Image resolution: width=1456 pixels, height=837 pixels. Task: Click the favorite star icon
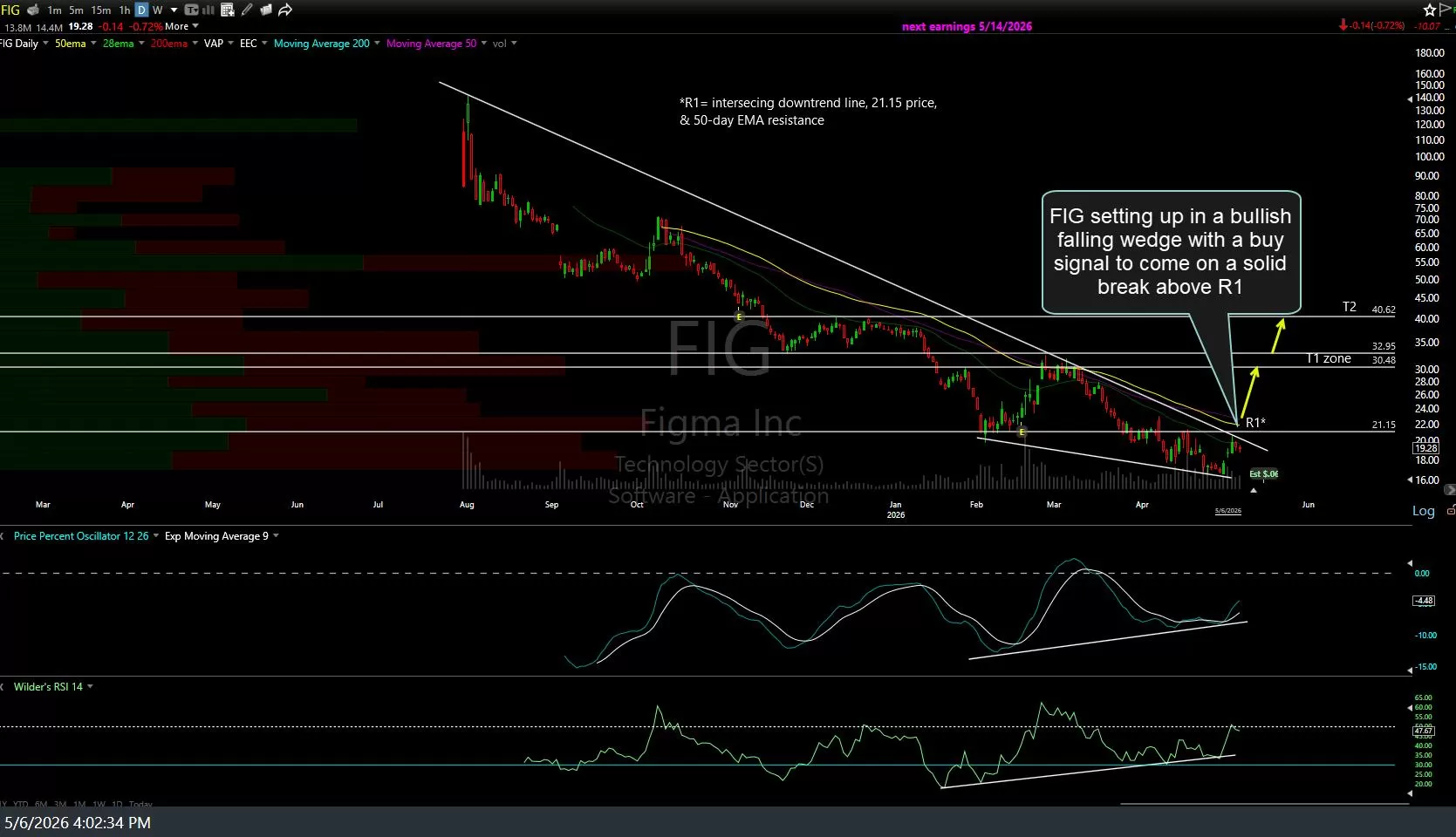1430,10
